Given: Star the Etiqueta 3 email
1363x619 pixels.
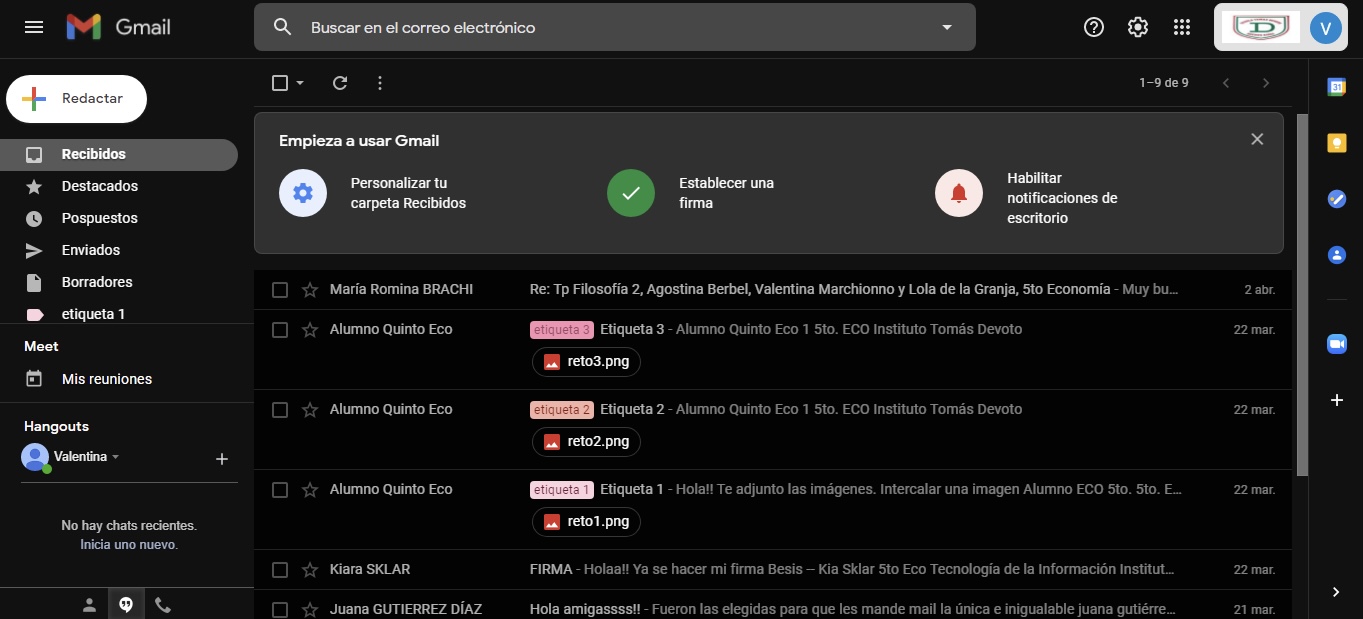Looking at the screenshot, I should coord(310,330).
